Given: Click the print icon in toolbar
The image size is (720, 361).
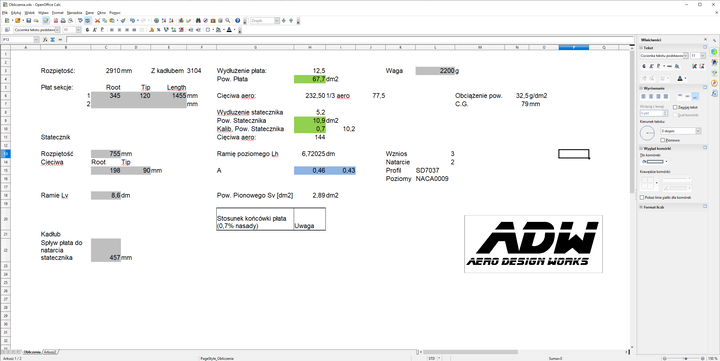Looking at the screenshot, I should [63, 21].
